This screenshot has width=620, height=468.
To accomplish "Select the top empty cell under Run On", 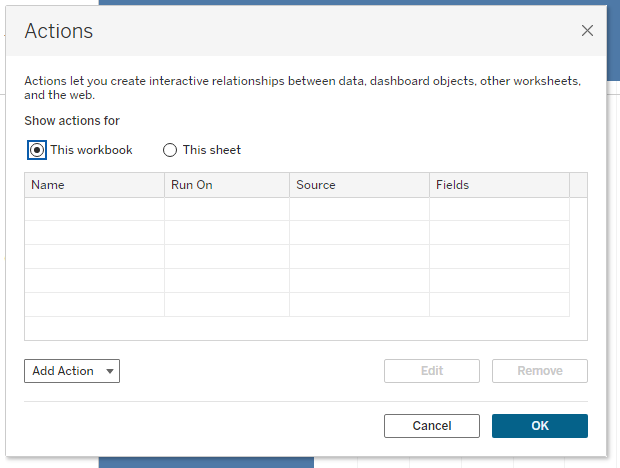I will pos(227,209).
